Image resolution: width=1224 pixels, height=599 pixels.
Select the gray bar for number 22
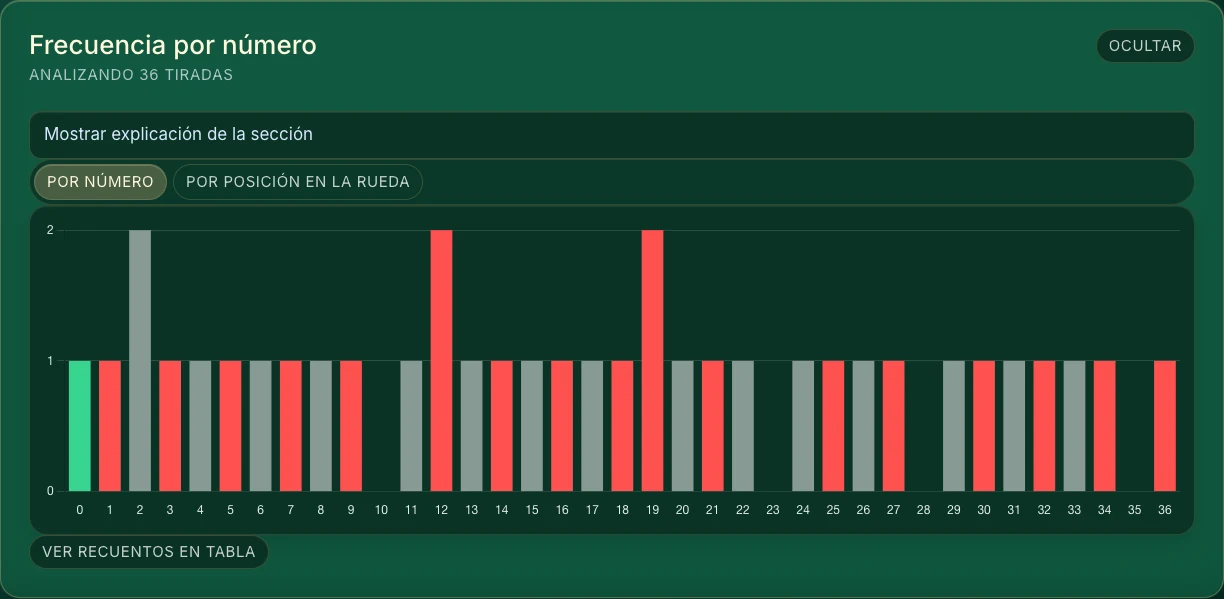coord(743,426)
